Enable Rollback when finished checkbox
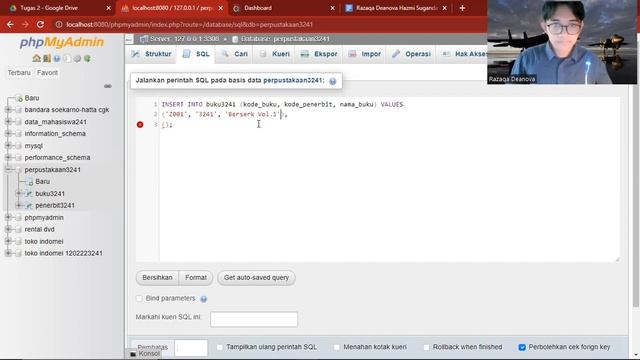This screenshot has width=640, height=360. click(426, 347)
